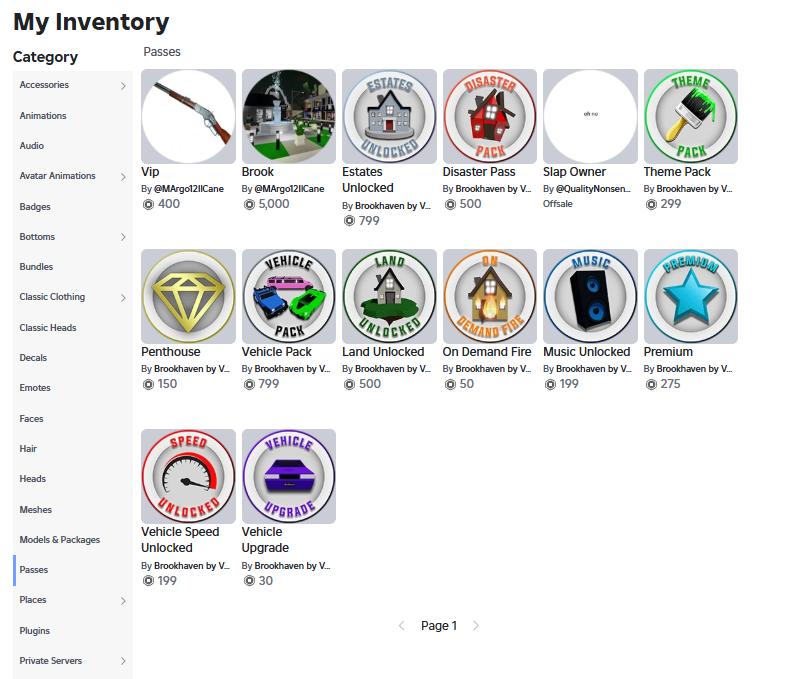Viewport: 788px width, 679px height.
Task: Expand the Places category chevron
Action: (123, 601)
